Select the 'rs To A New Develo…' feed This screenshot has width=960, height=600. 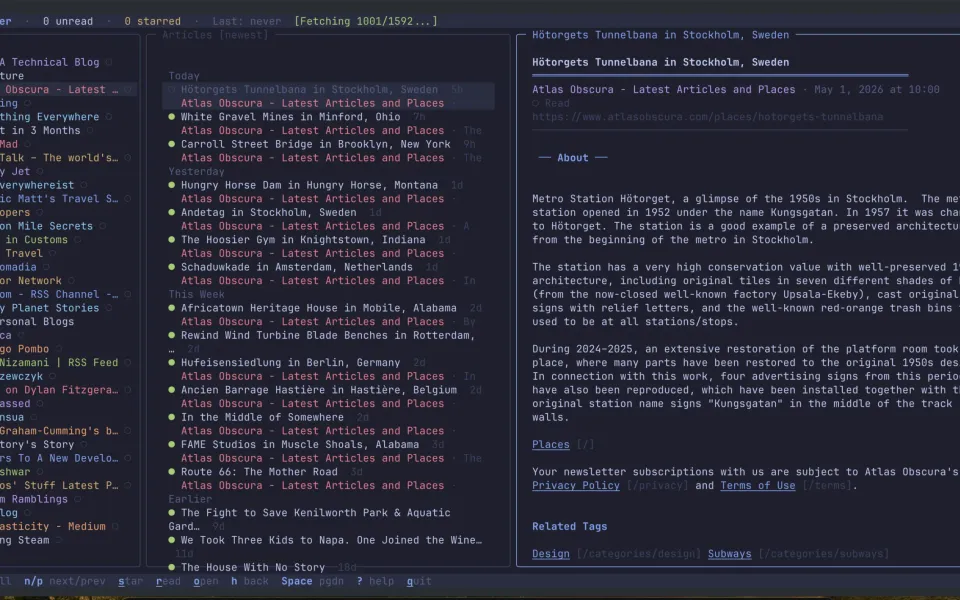(x=59, y=458)
